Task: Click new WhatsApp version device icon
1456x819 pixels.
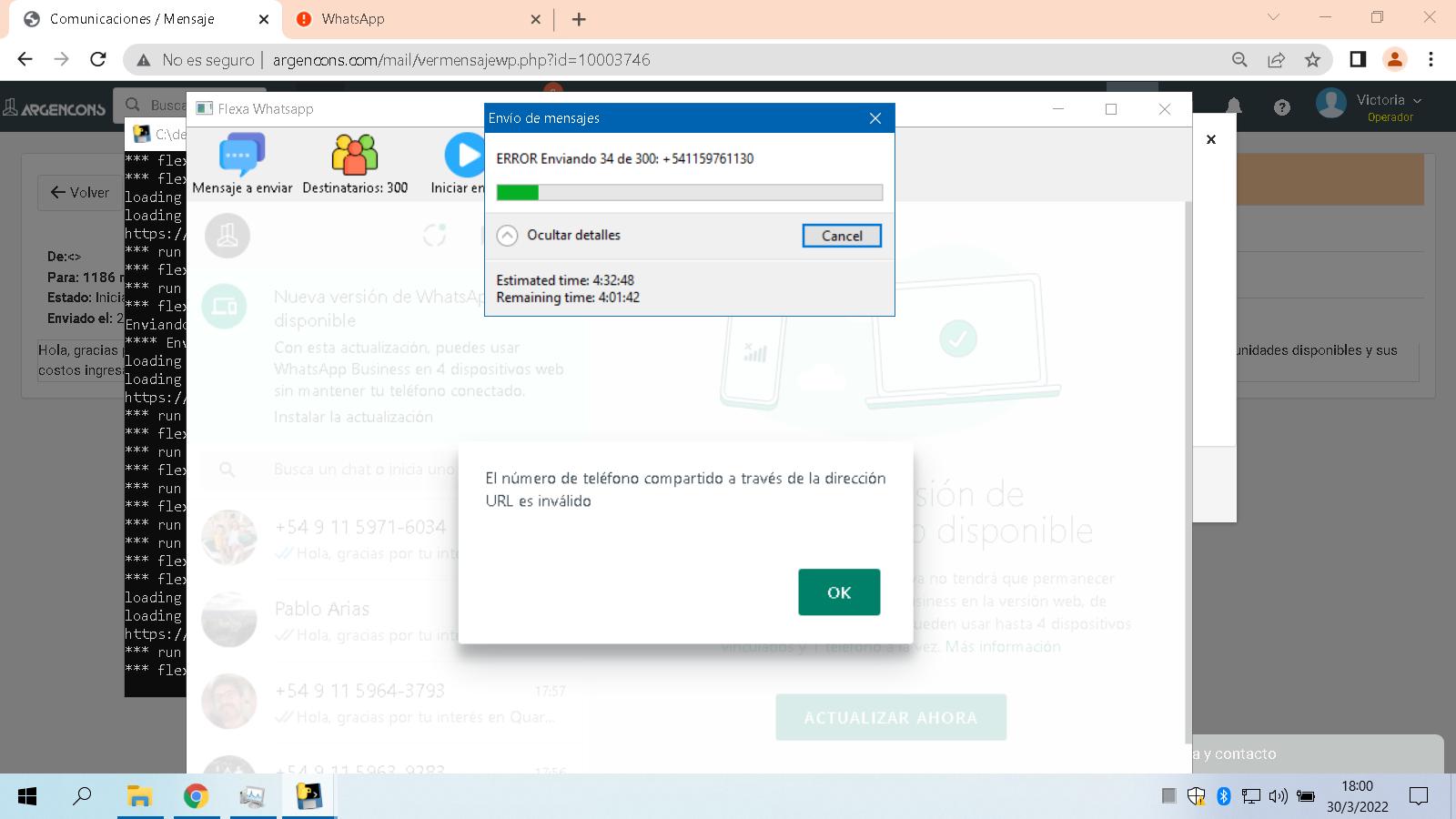Action: click(x=224, y=306)
